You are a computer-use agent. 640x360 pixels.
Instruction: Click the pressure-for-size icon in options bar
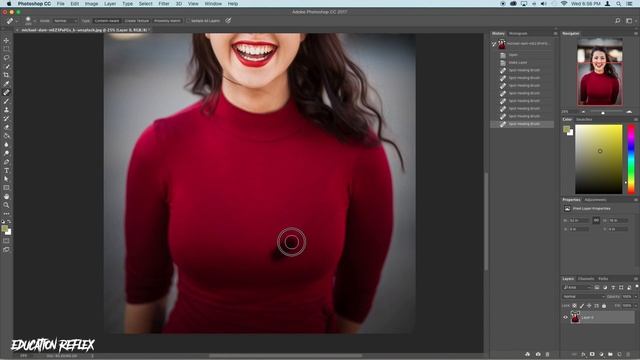228,20
